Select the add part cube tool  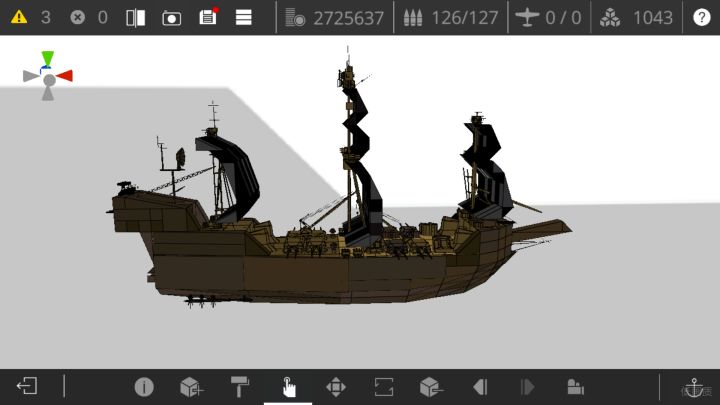[191, 386]
